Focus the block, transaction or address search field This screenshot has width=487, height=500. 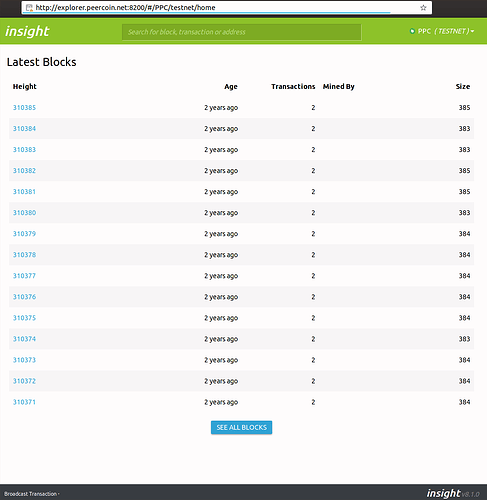click(x=241, y=32)
